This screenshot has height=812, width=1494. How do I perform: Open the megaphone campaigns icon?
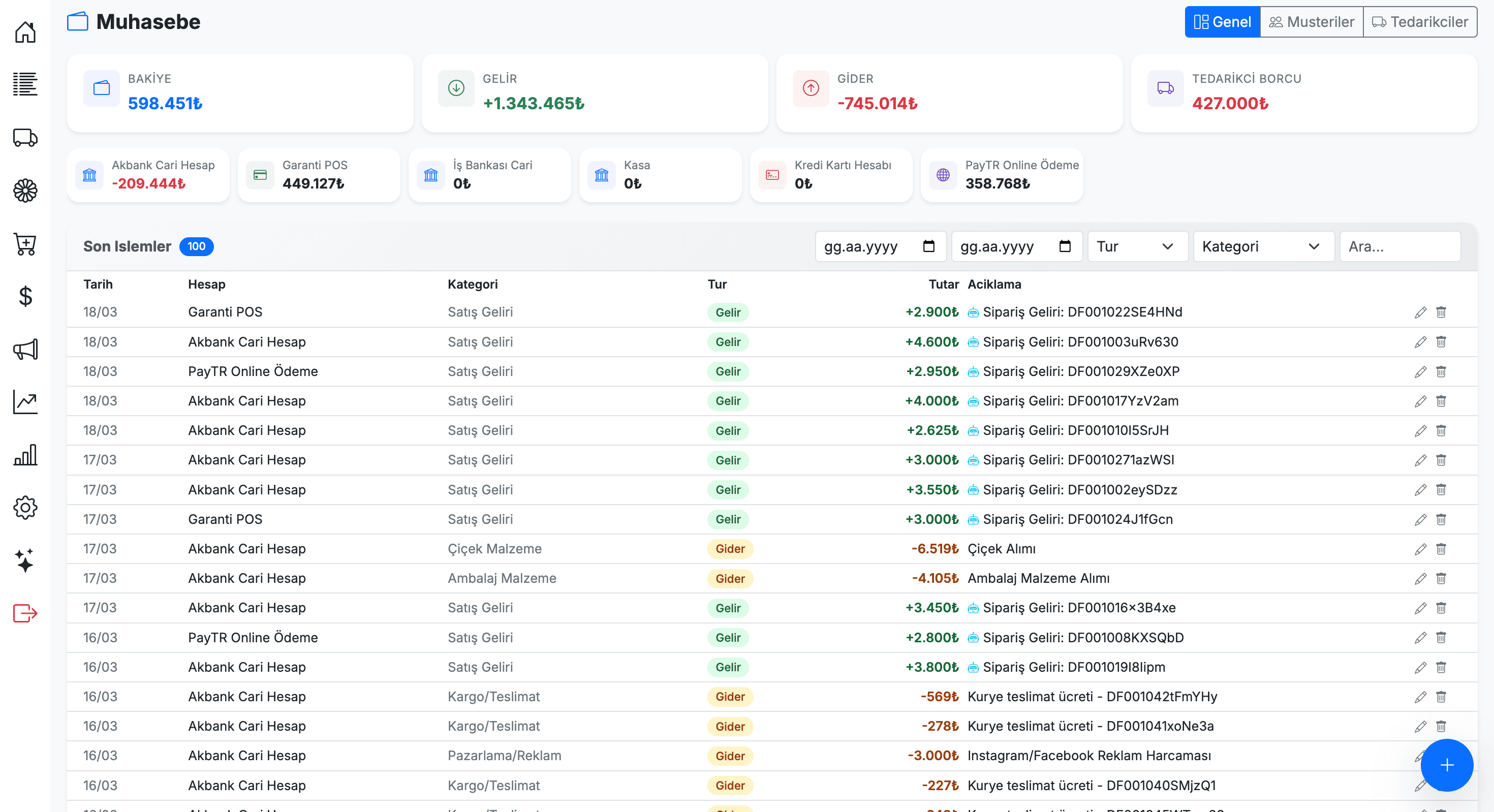[25, 349]
